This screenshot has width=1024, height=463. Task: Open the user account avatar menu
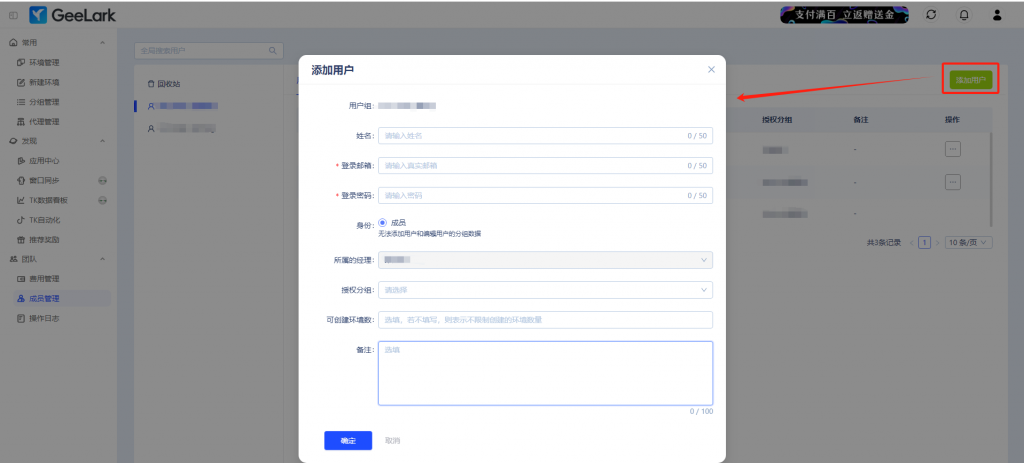coord(997,15)
